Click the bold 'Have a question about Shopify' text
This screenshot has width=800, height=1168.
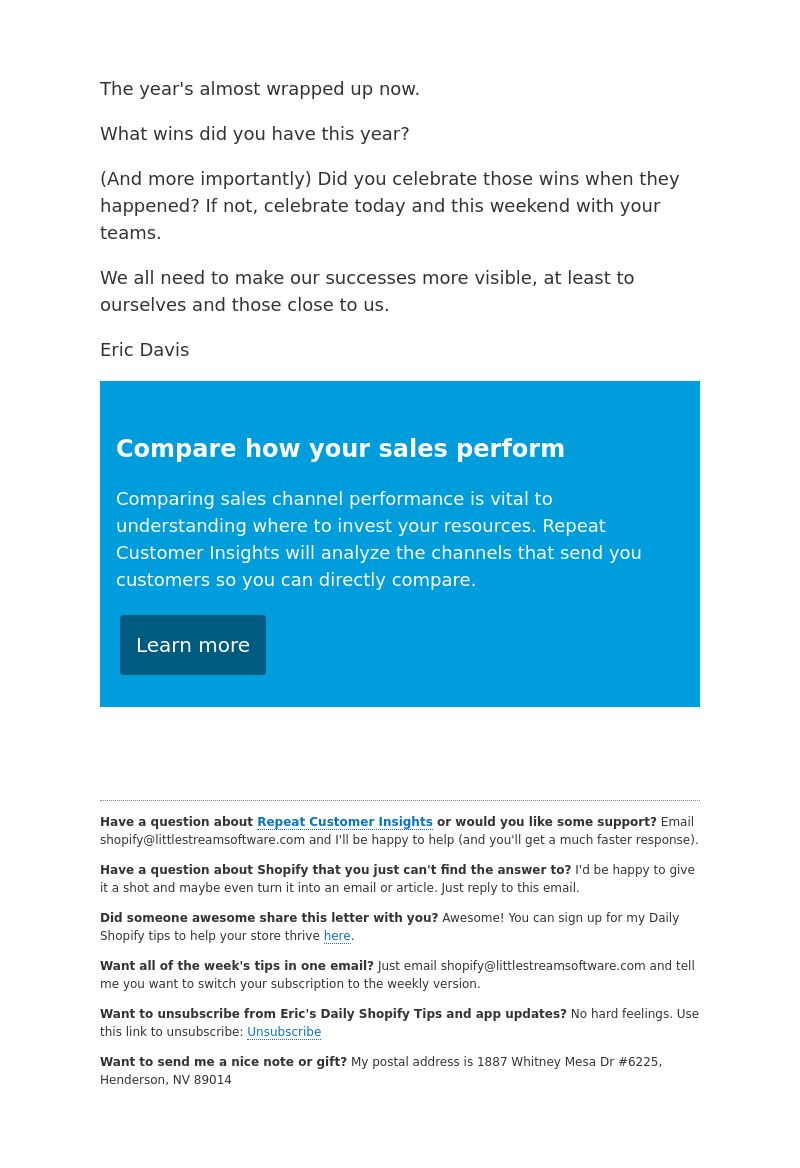[335, 869]
